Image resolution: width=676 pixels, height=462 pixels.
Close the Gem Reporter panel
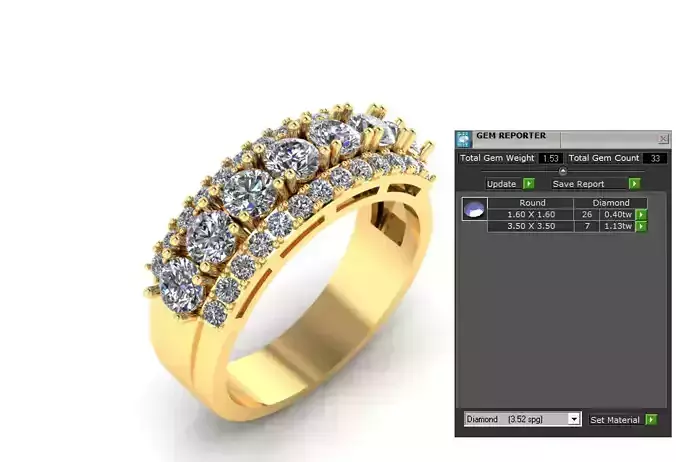(663, 139)
